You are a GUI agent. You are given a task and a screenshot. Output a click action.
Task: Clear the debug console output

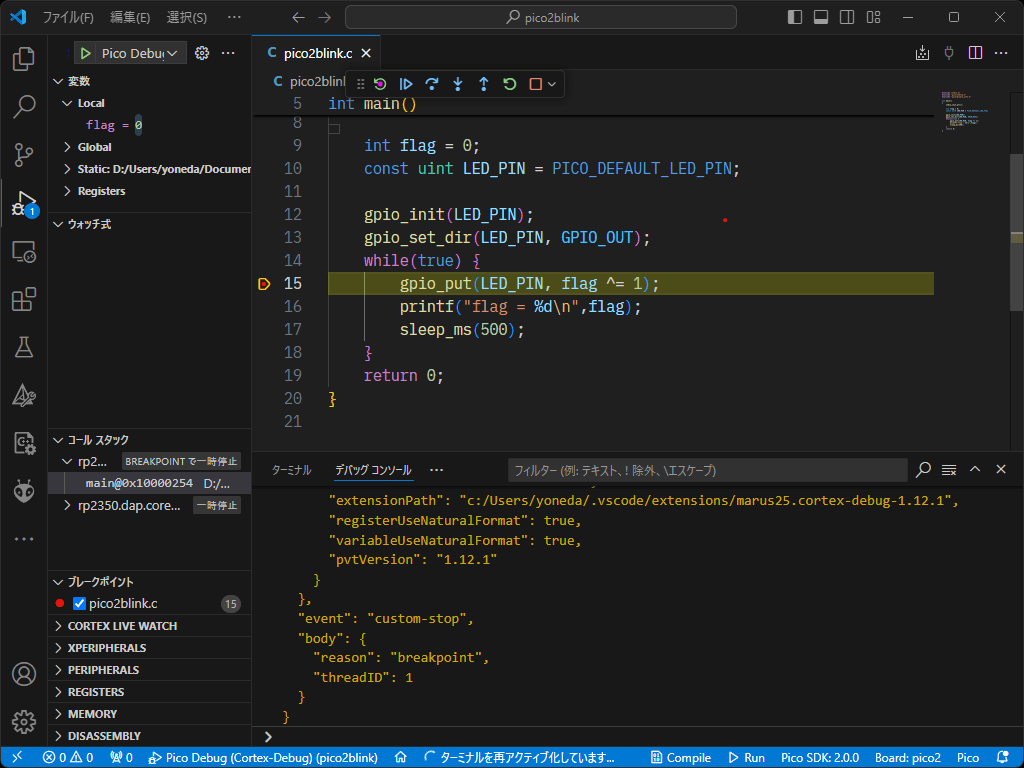[949, 470]
